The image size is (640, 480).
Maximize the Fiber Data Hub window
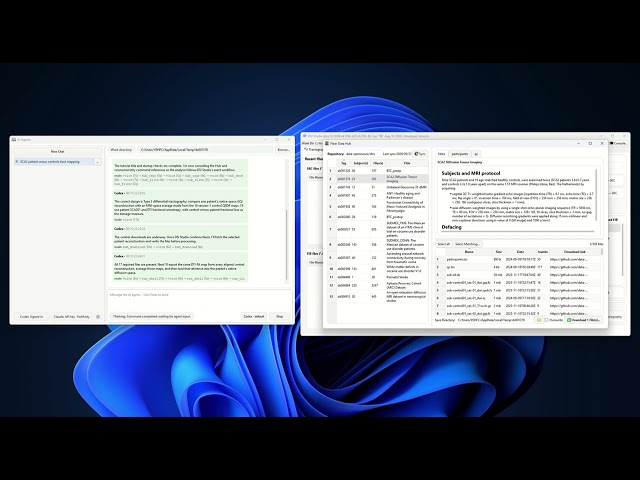590,144
